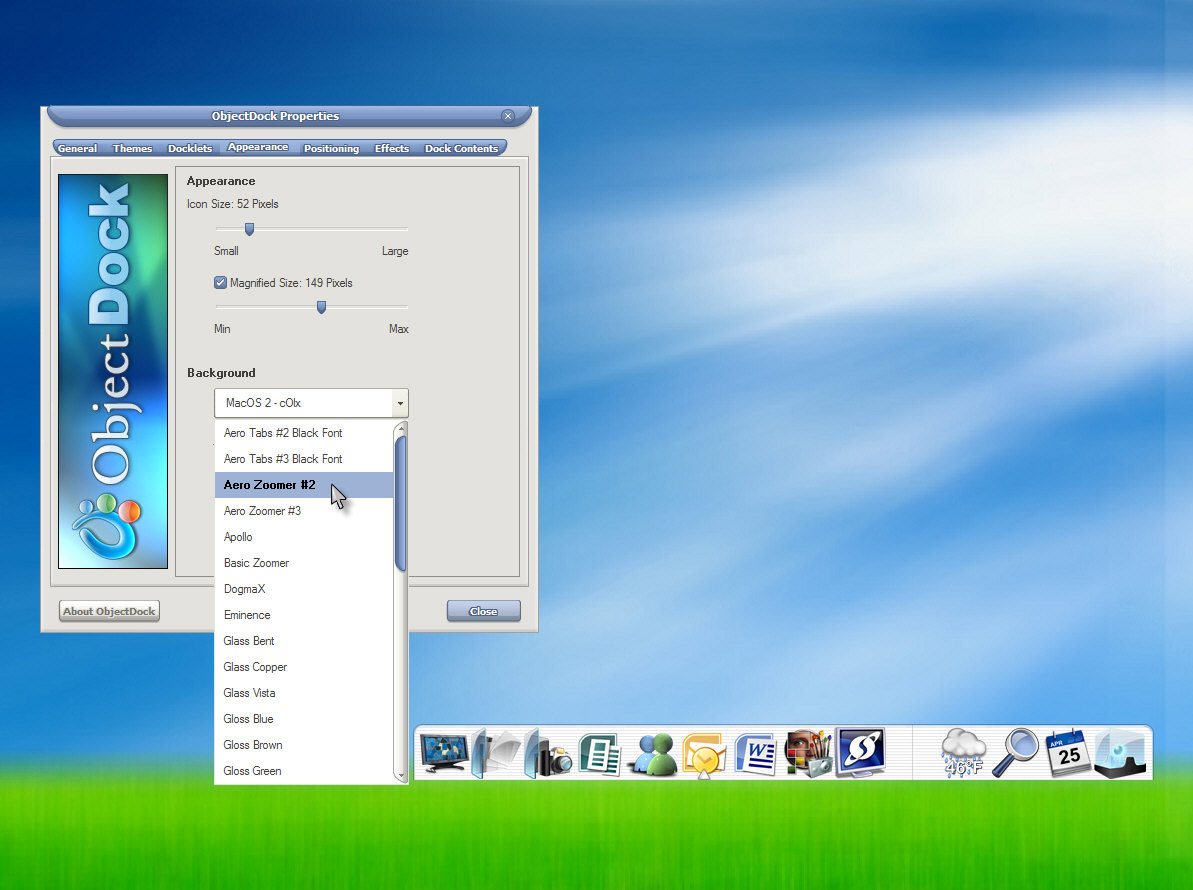
Task: Open the documents folder icon in dock
Action: (496, 753)
